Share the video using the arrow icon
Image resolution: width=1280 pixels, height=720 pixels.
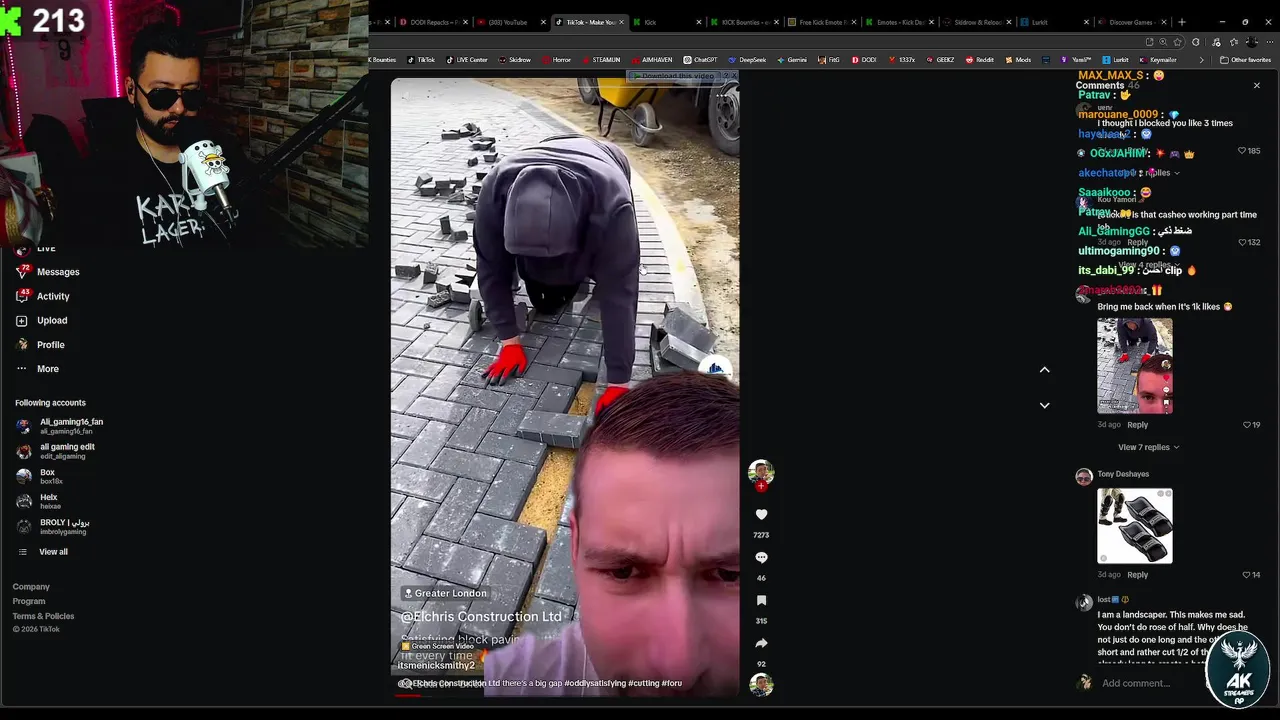(x=761, y=643)
